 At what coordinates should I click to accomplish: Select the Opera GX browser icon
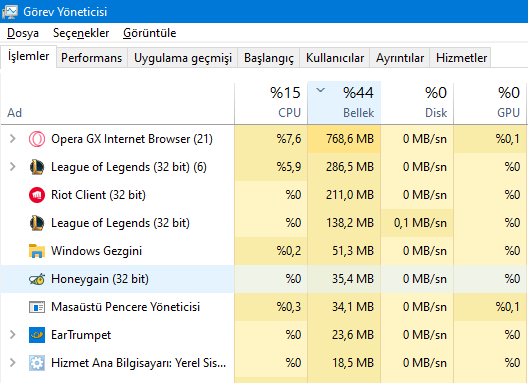click(x=37, y=139)
